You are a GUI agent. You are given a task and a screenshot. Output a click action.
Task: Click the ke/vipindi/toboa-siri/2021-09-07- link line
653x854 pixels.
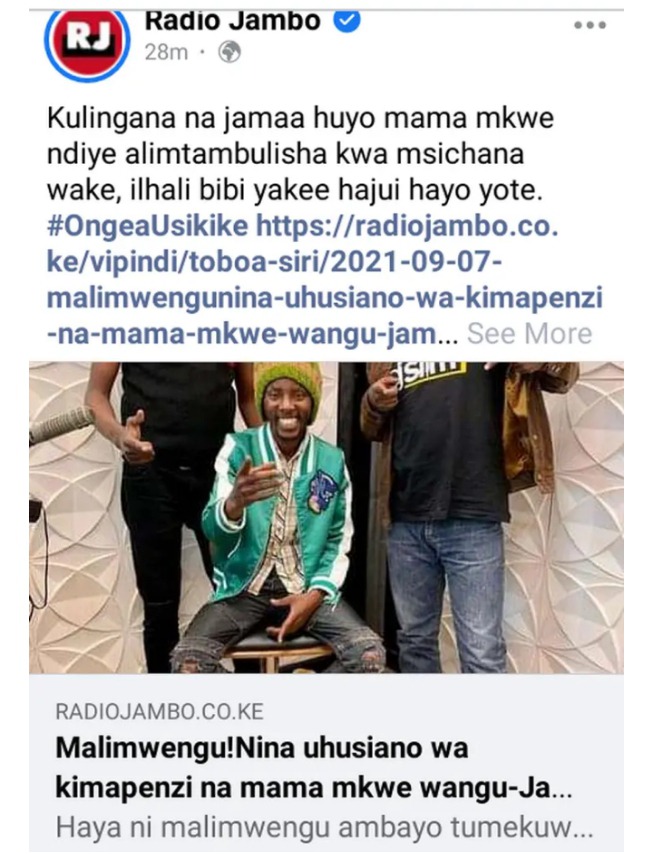tap(274, 262)
